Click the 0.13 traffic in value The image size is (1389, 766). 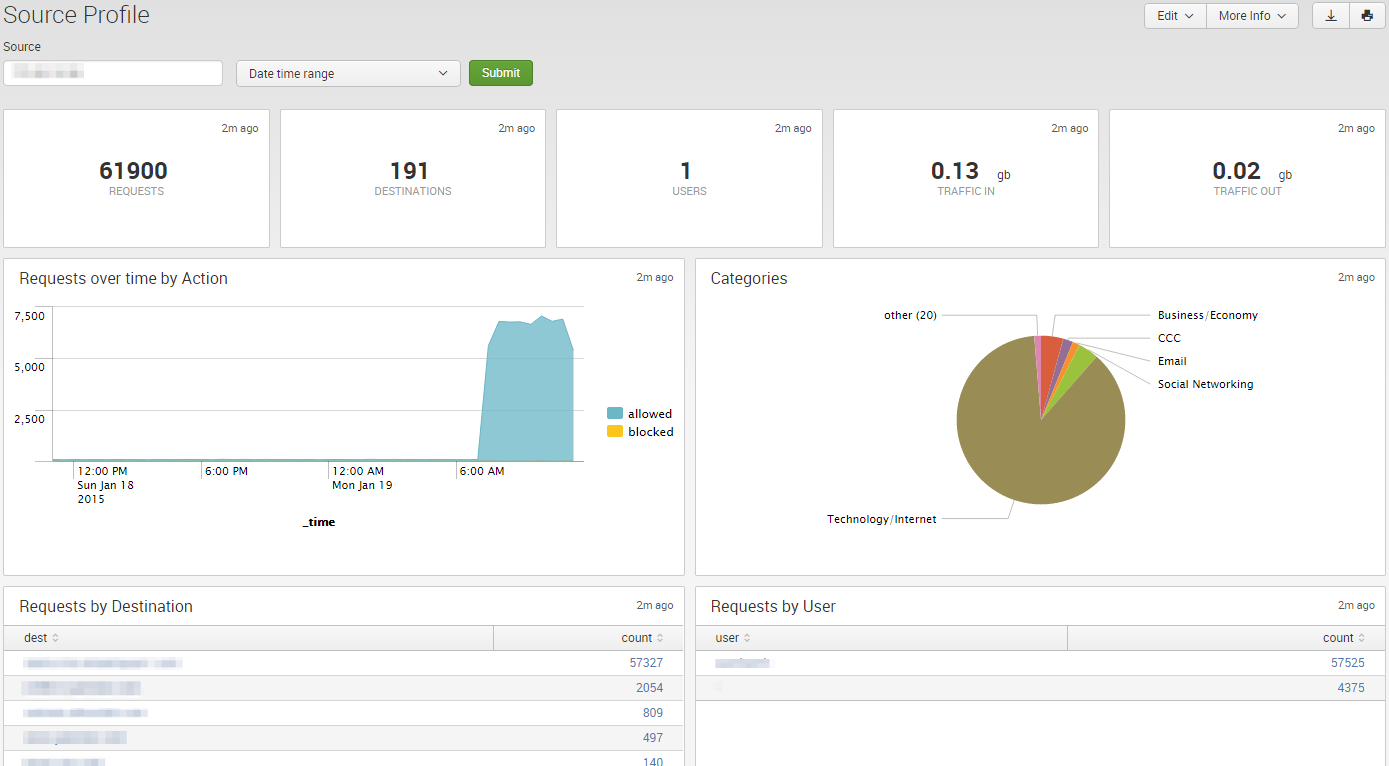(955, 171)
